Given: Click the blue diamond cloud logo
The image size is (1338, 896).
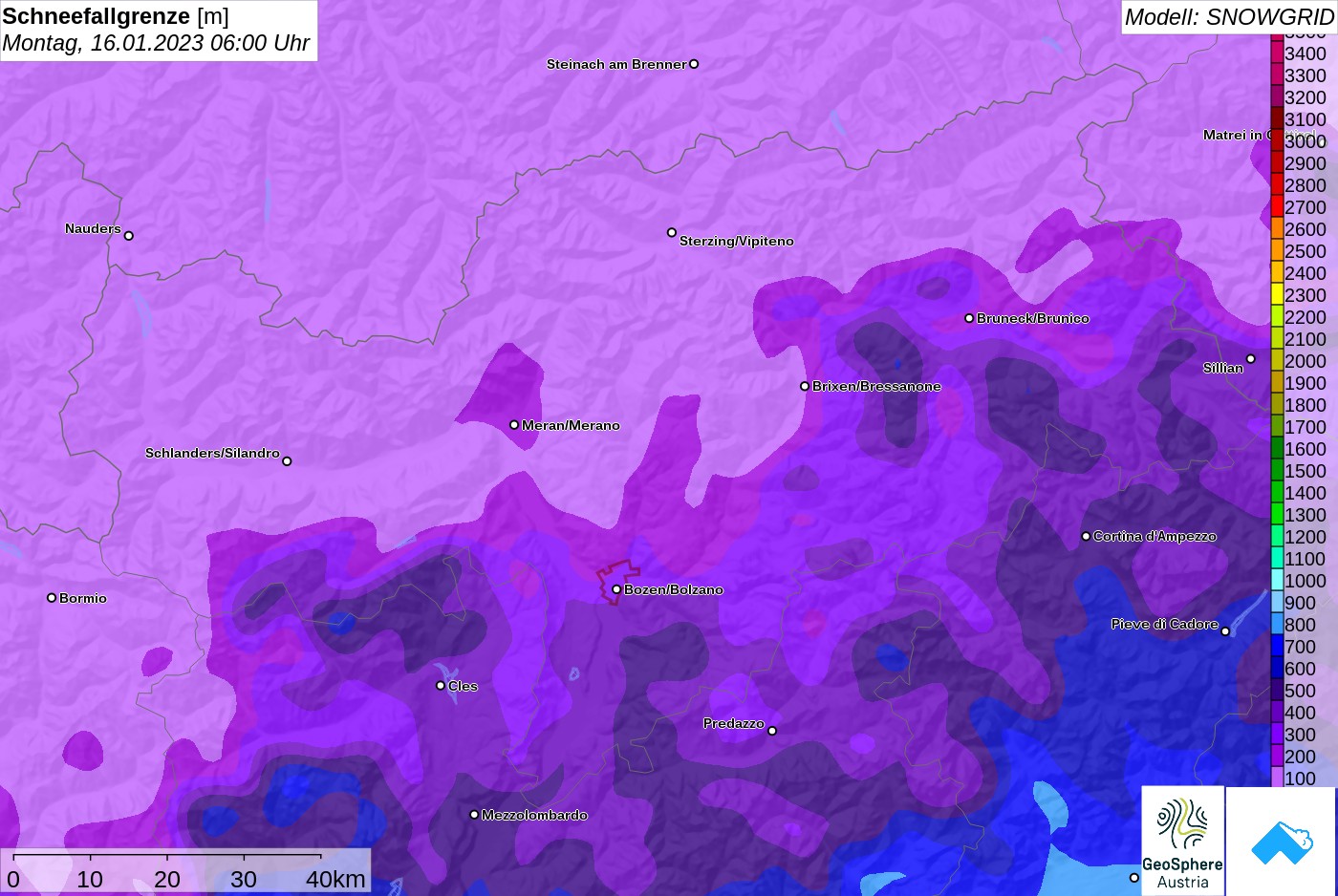Looking at the screenshot, I should point(1281,842).
